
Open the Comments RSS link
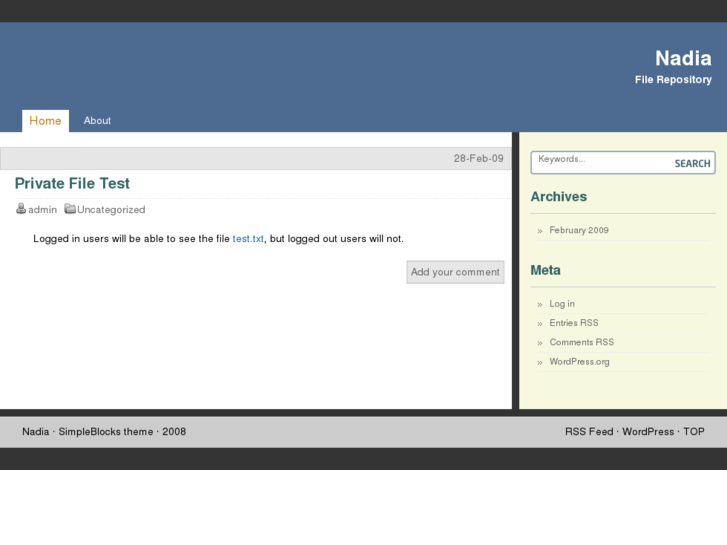582,342
